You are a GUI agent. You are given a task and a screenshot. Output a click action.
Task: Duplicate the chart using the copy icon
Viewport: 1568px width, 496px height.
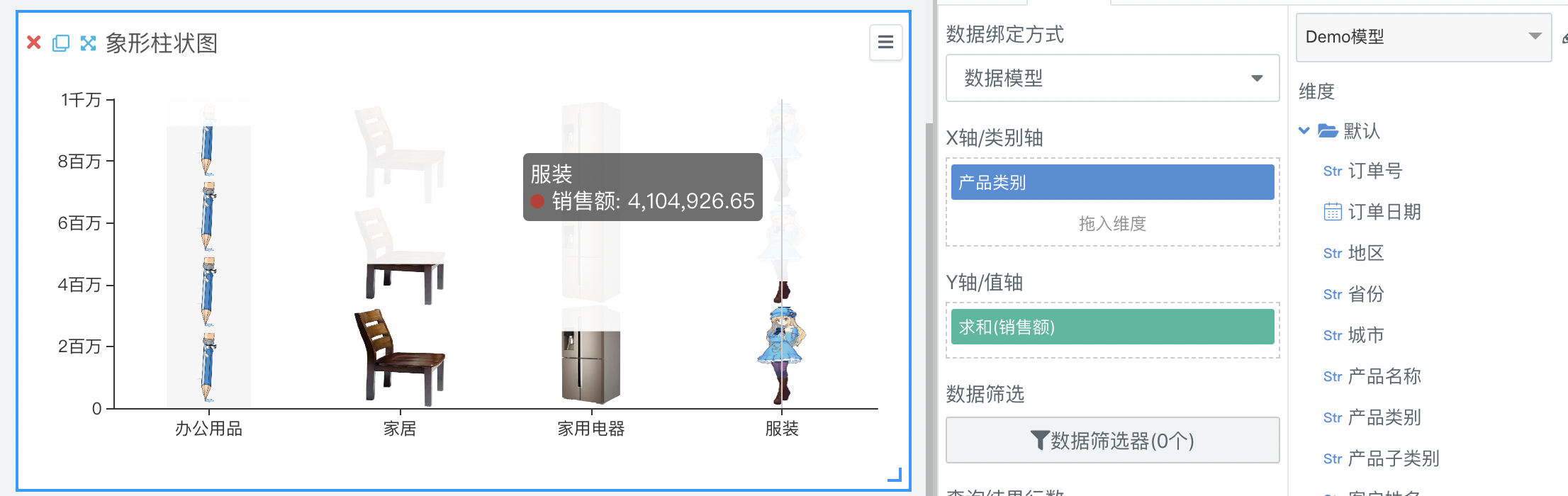pyautogui.click(x=61, y=43)
